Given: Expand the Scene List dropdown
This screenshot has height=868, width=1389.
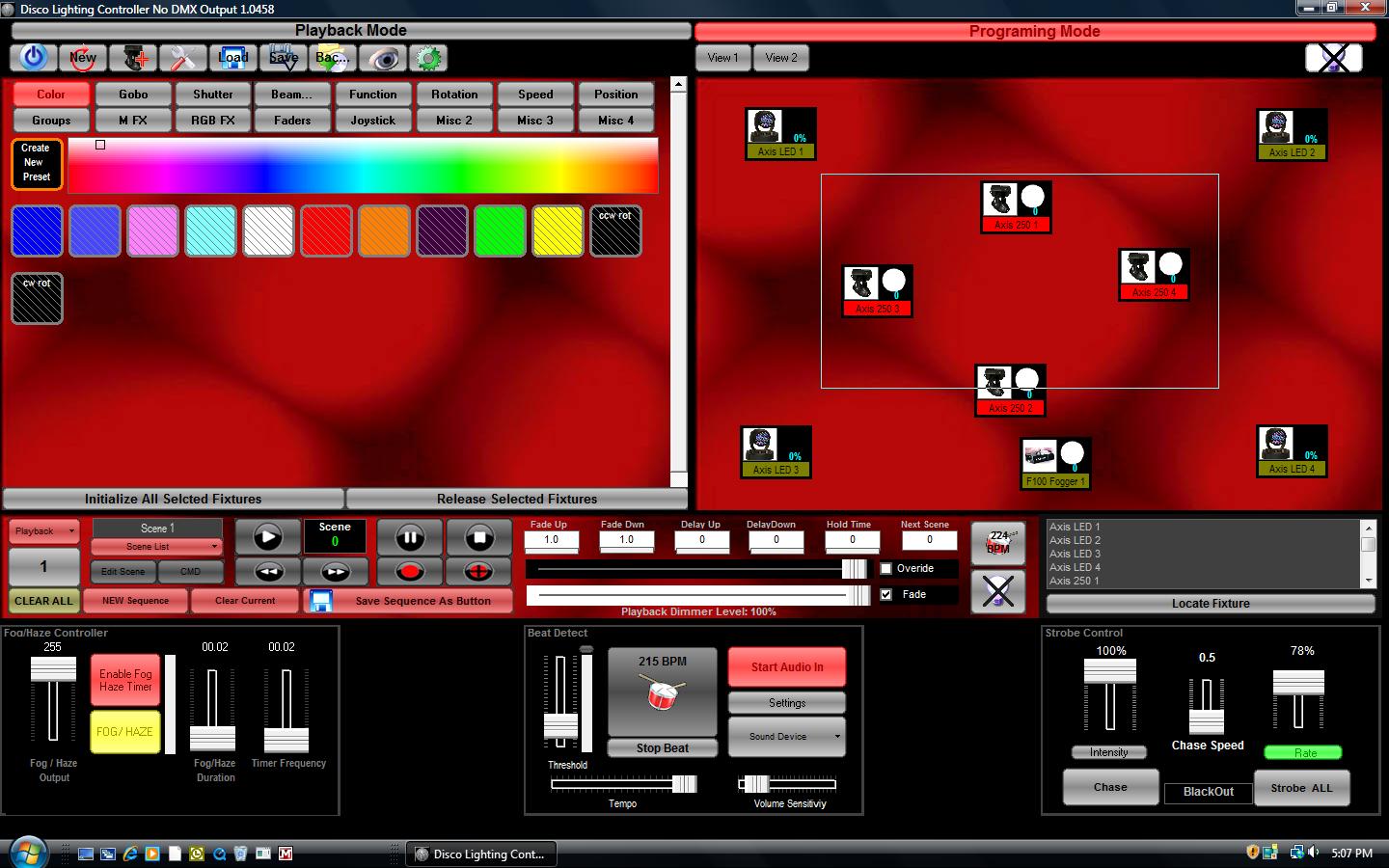Looking at the screenshot, I should [x=156, y=547].
